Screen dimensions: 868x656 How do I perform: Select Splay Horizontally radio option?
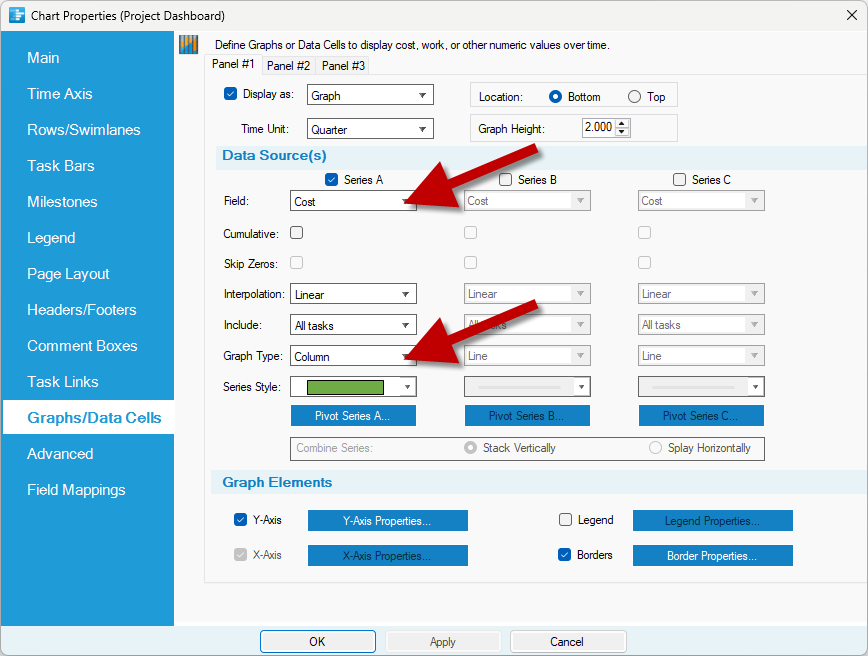[655, 448]
